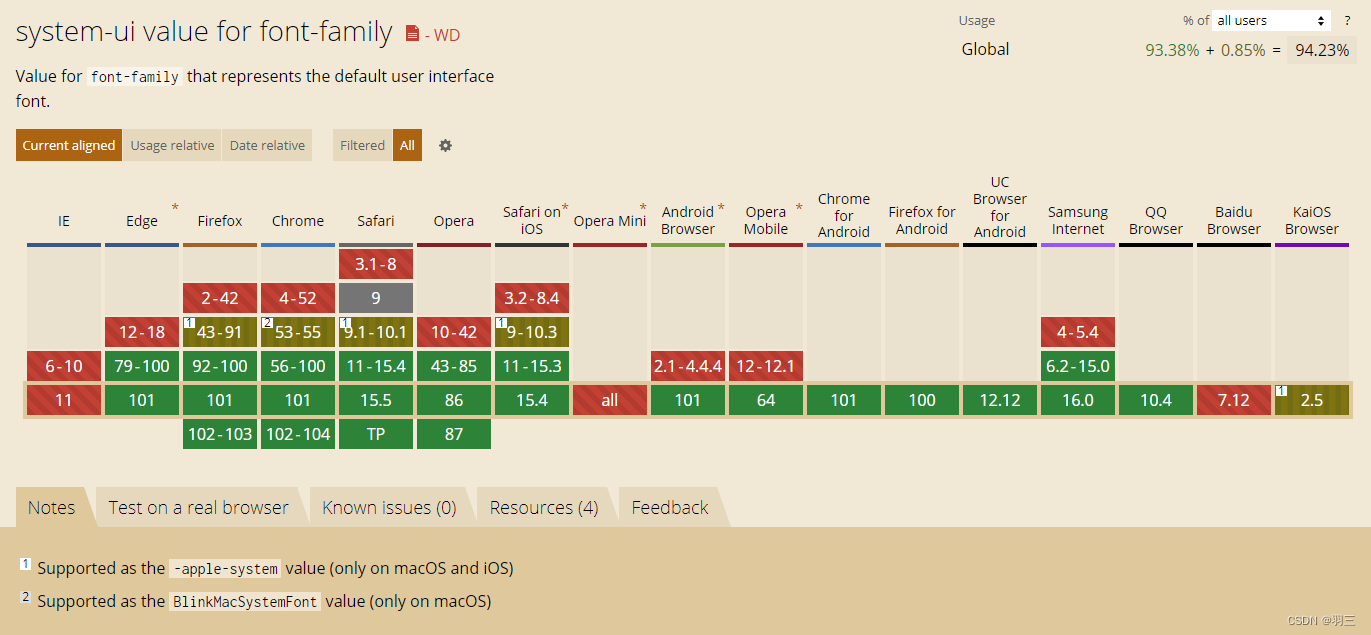Click footnote marker on Safari on iOS 9-10.3
1371x635 pixels.
(x=501, y=323)
